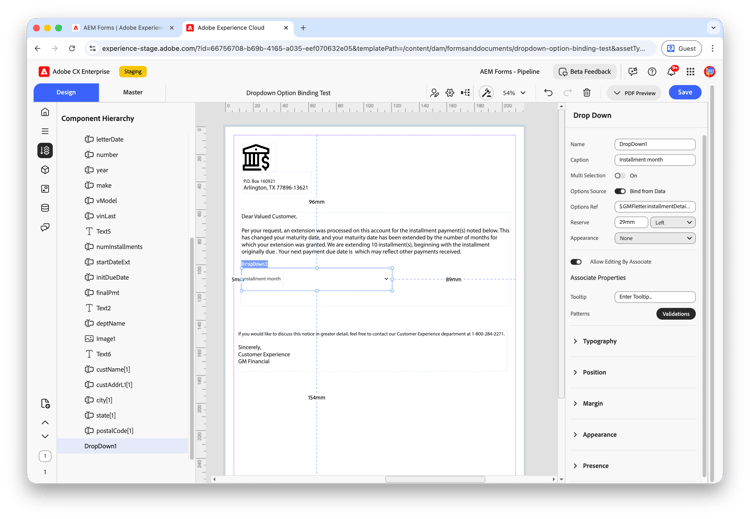The width and height of the screenshot is (750, 519).
Task: Switch to the Design tab
Action: [x=66, y=92]
